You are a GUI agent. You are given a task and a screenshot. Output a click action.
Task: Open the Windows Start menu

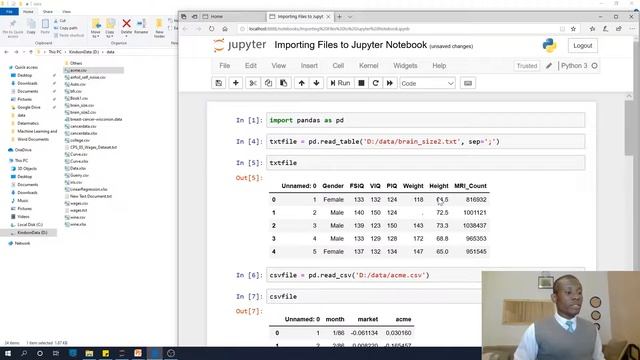[x=8, y=353]
